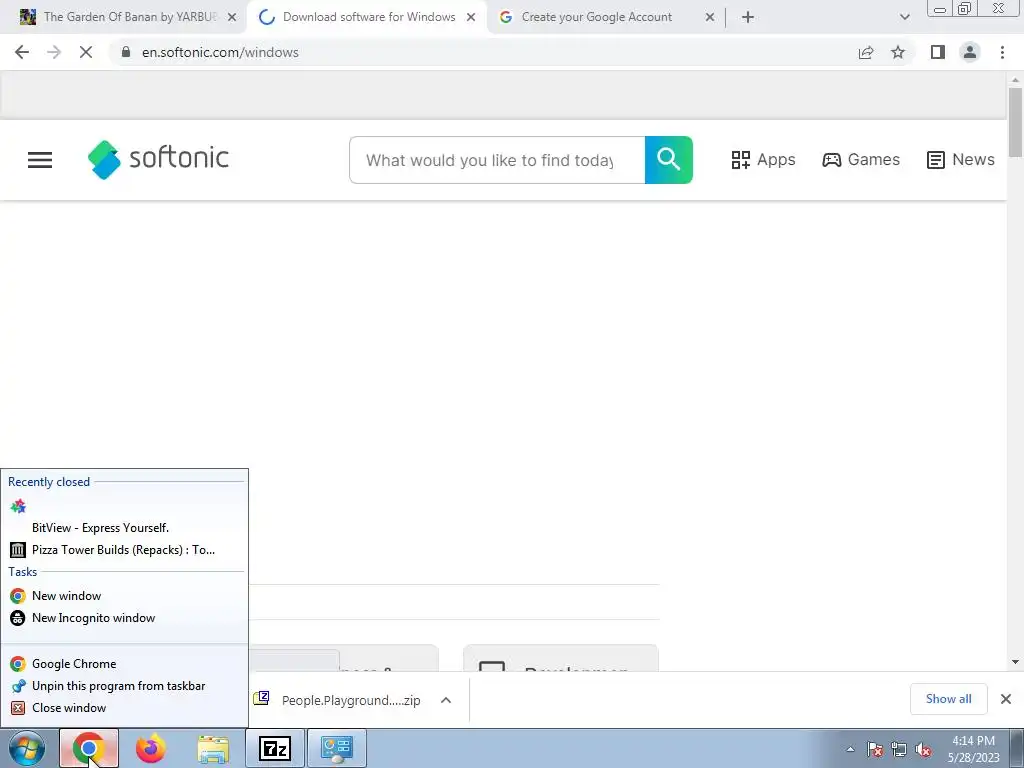Open 7-Zip from the taskbar
The image size is (1024, 768).
point(274,748)
